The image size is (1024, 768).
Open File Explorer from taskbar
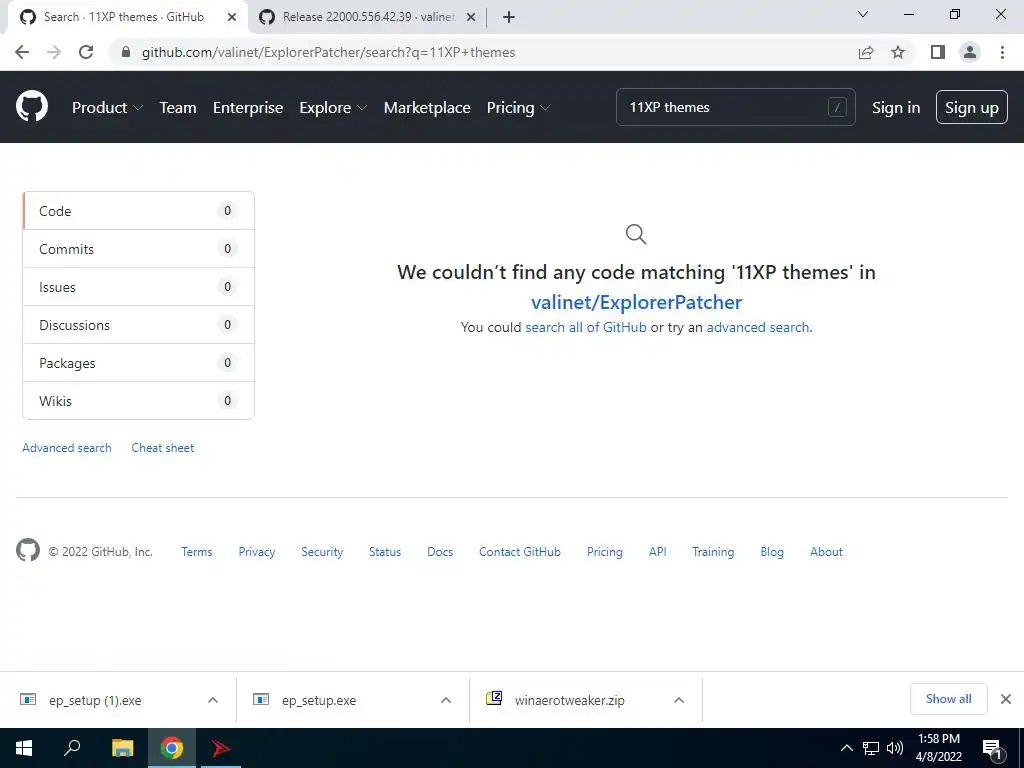click(x=122, y=748)
